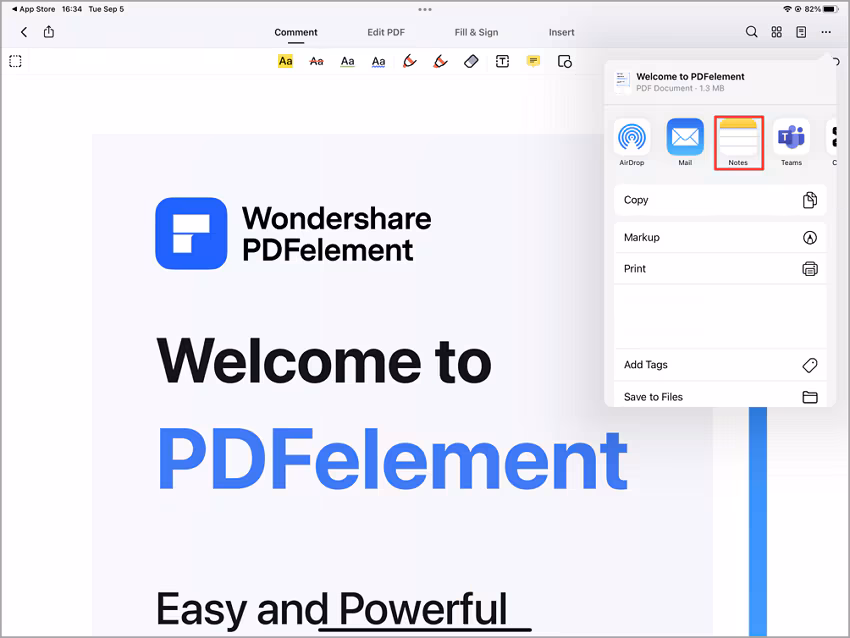Tap the share icon in top bar
Screen dimensions: 850x638
(49, 31)
